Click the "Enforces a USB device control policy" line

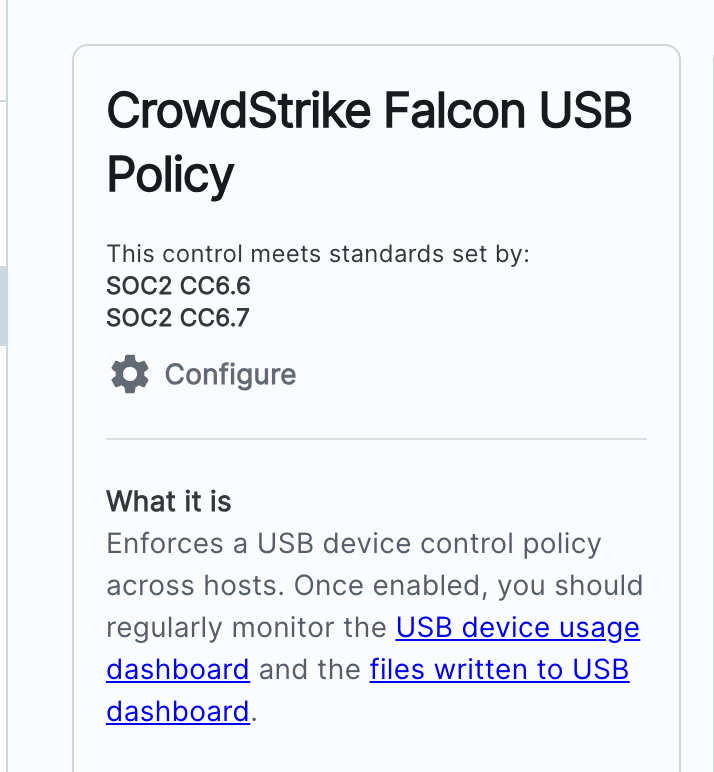[x=354, y=545]
